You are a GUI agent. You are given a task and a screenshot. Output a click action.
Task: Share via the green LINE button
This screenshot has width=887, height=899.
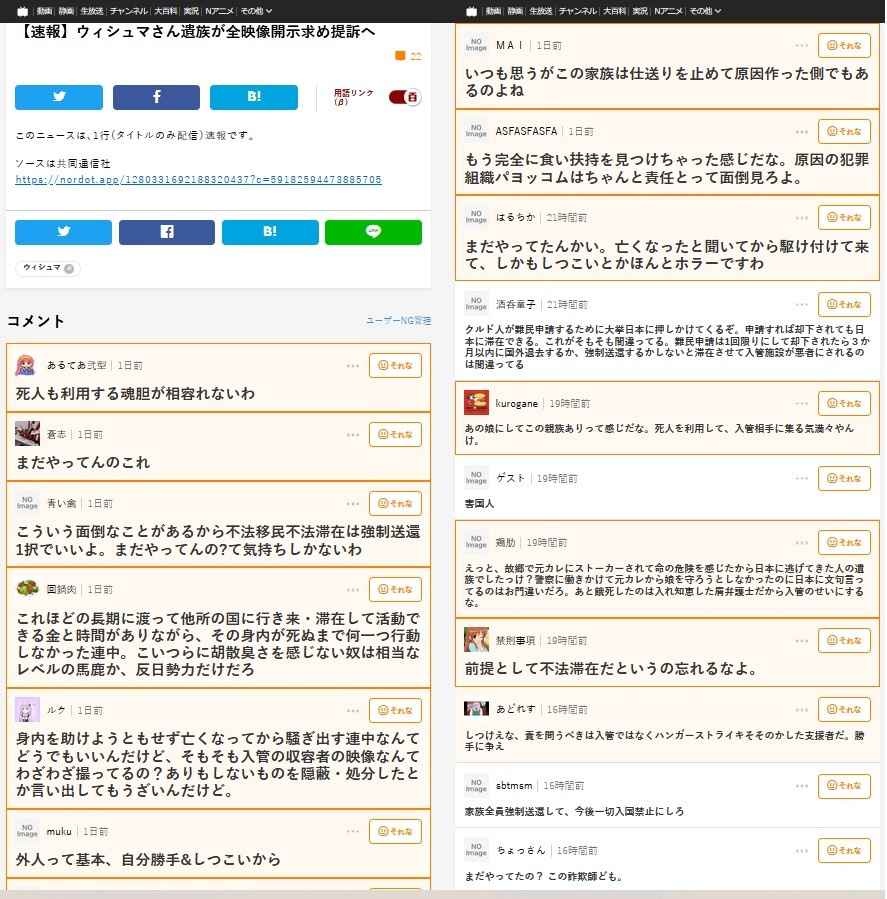click(x=373, y=232)
